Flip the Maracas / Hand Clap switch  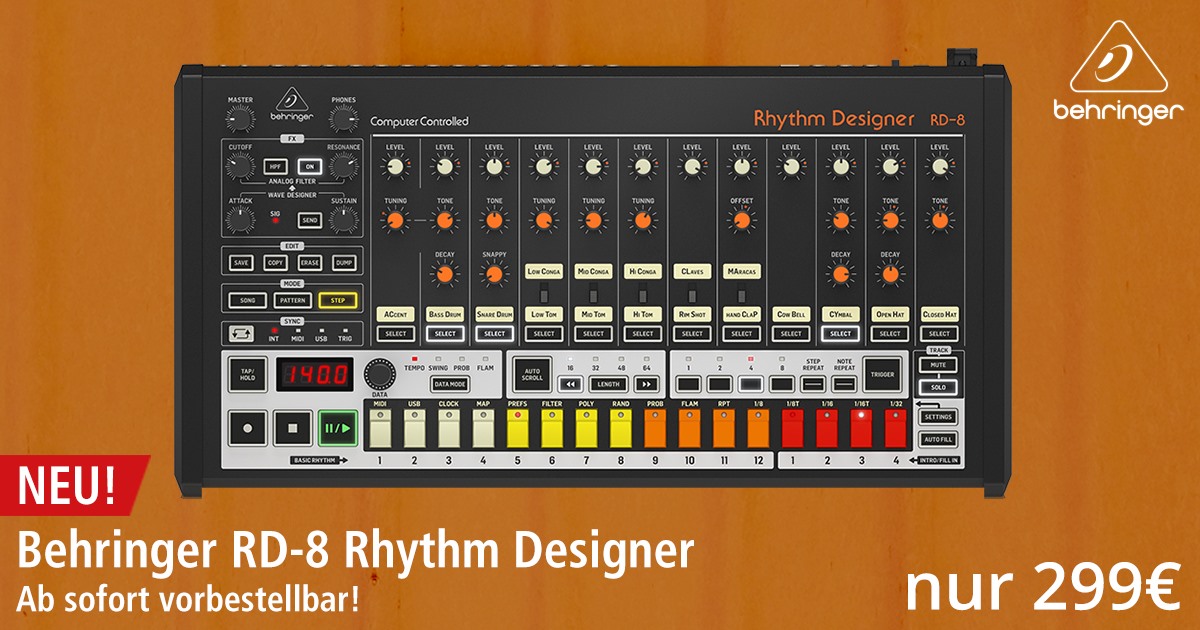click(741, 293)
